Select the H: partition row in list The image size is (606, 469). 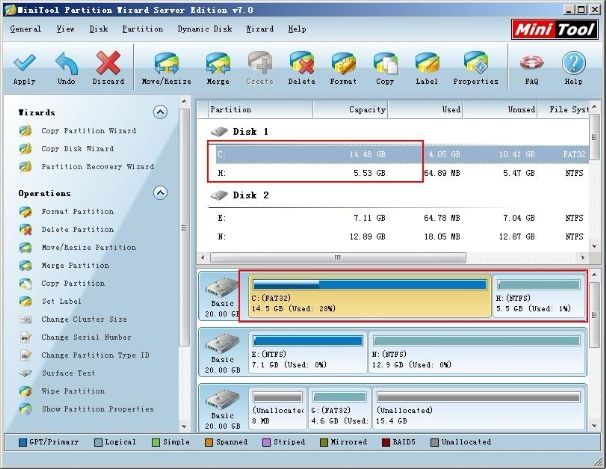402,173
